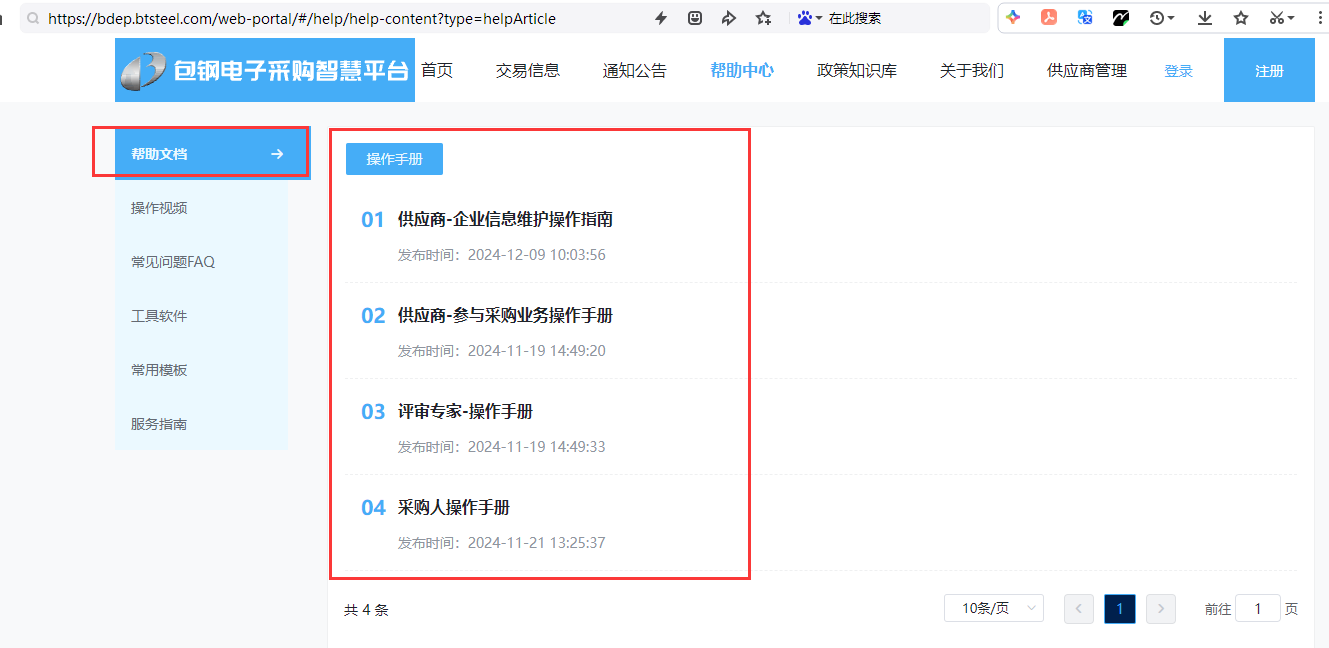Go to the 交易信息 menu
The image size is (1329, 648).
click(528, 70)
